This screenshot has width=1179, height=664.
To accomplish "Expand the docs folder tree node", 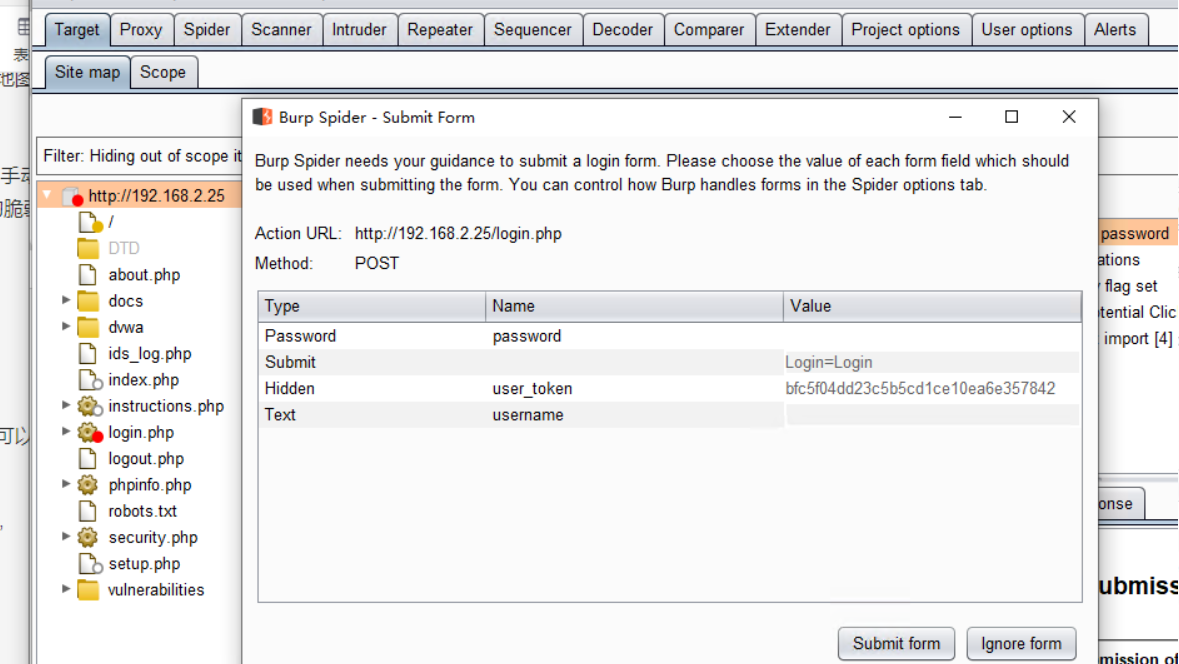I will (66, 301).
